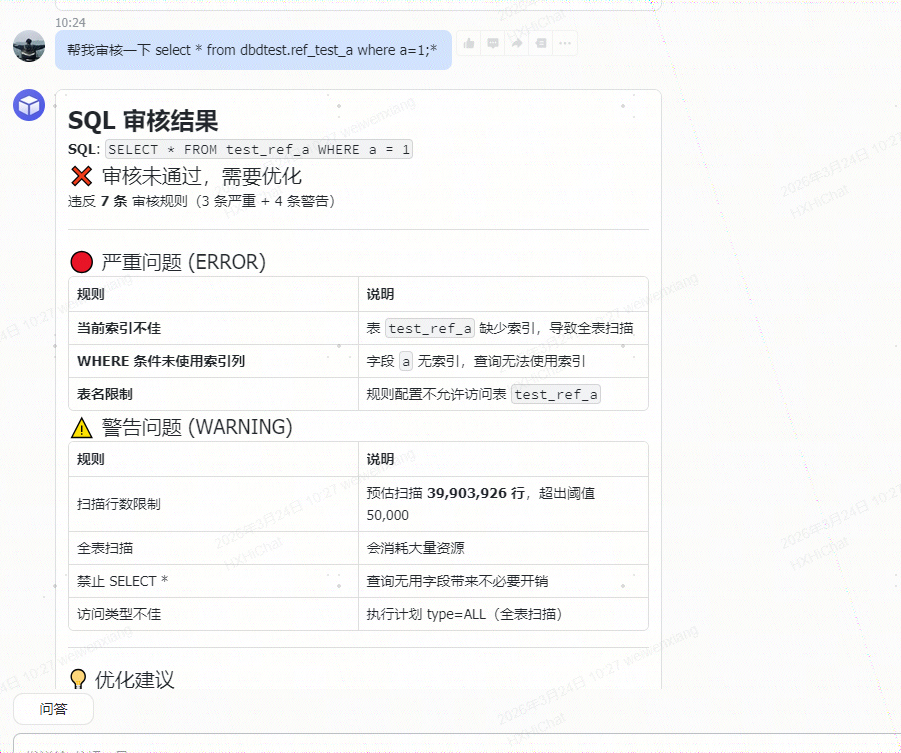The width and height of the screenshot is (901, 753).
Task: Click the "缺少索引，导致全表扫描" description cell
Action: (x=503, y=328)
